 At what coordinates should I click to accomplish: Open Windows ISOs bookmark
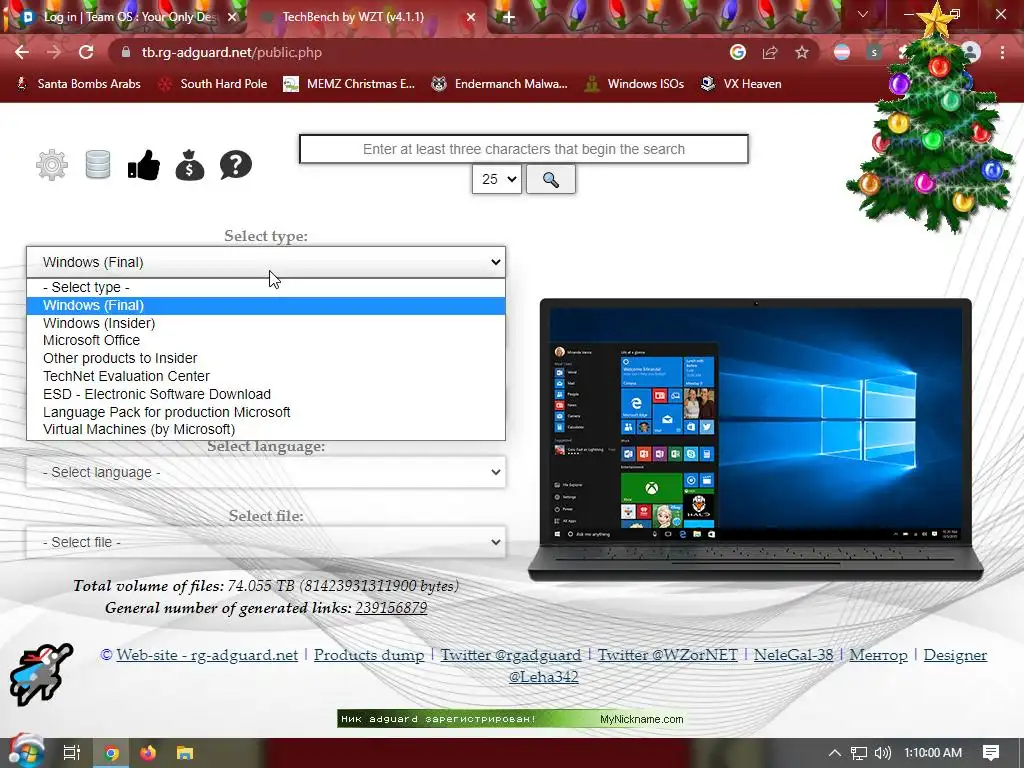(x=634, y=84)
